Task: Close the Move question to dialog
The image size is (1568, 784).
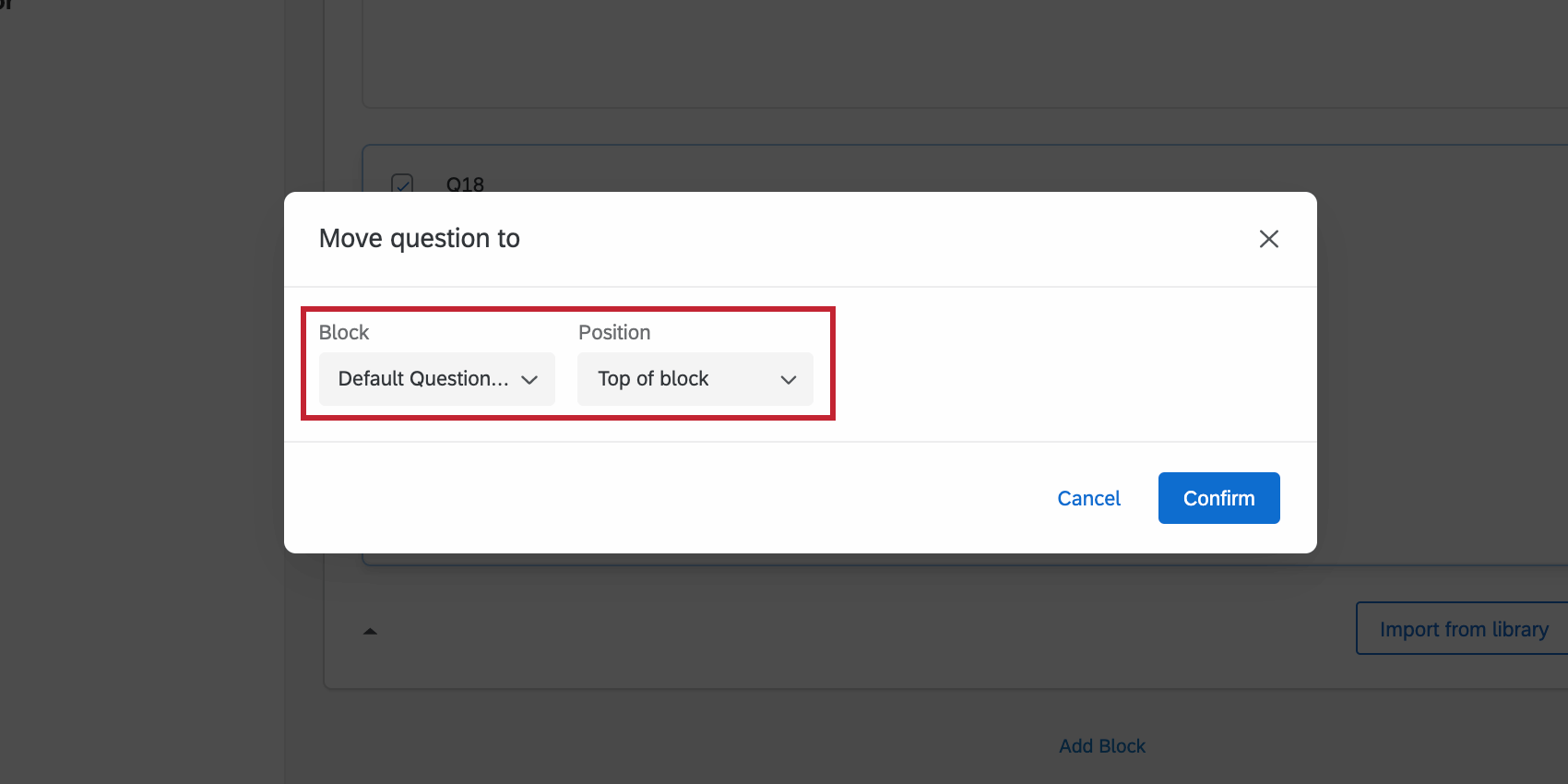Action: [1269, 239]
